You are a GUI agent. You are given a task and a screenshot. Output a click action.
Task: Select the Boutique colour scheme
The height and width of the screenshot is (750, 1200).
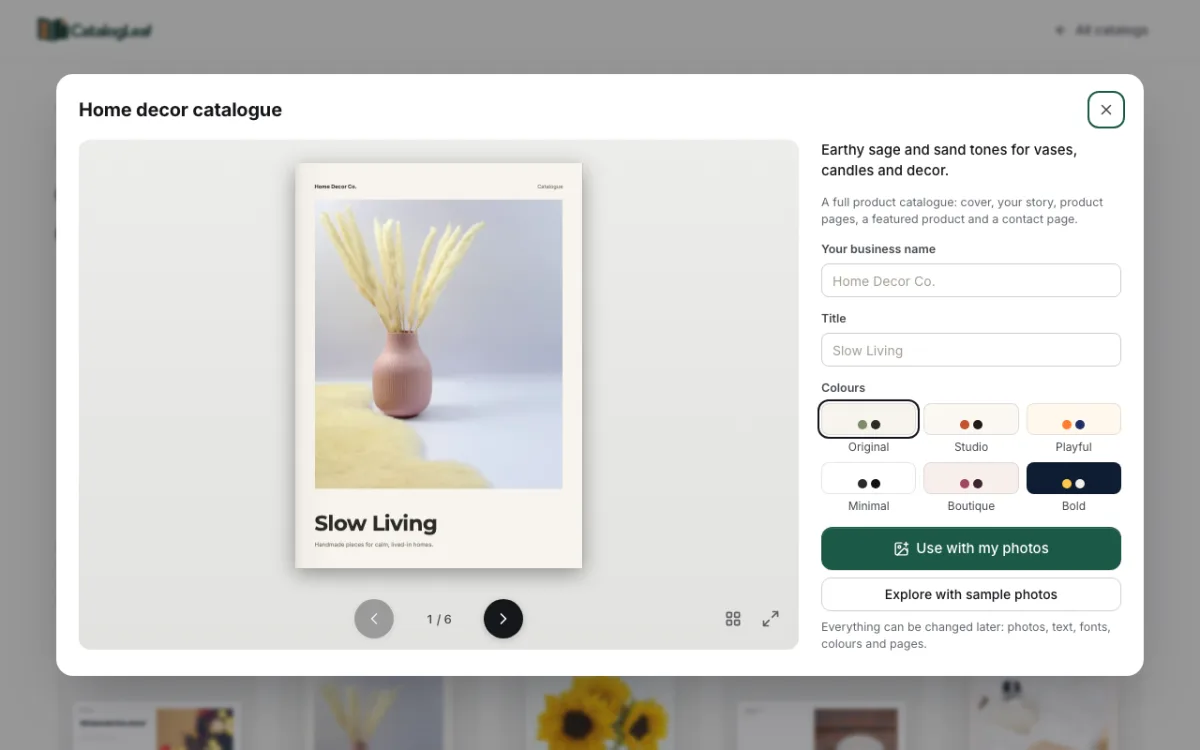(971, 478)
